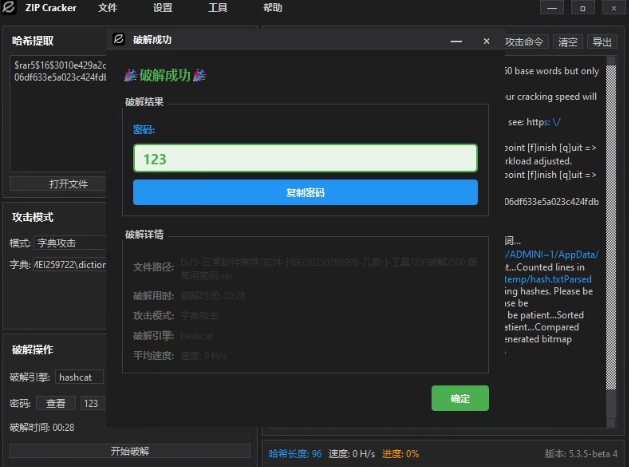Screen dimensions: 629x467
Task: Expand the 破解引擎 hashcat dropdown
Action: pos(79,378)
